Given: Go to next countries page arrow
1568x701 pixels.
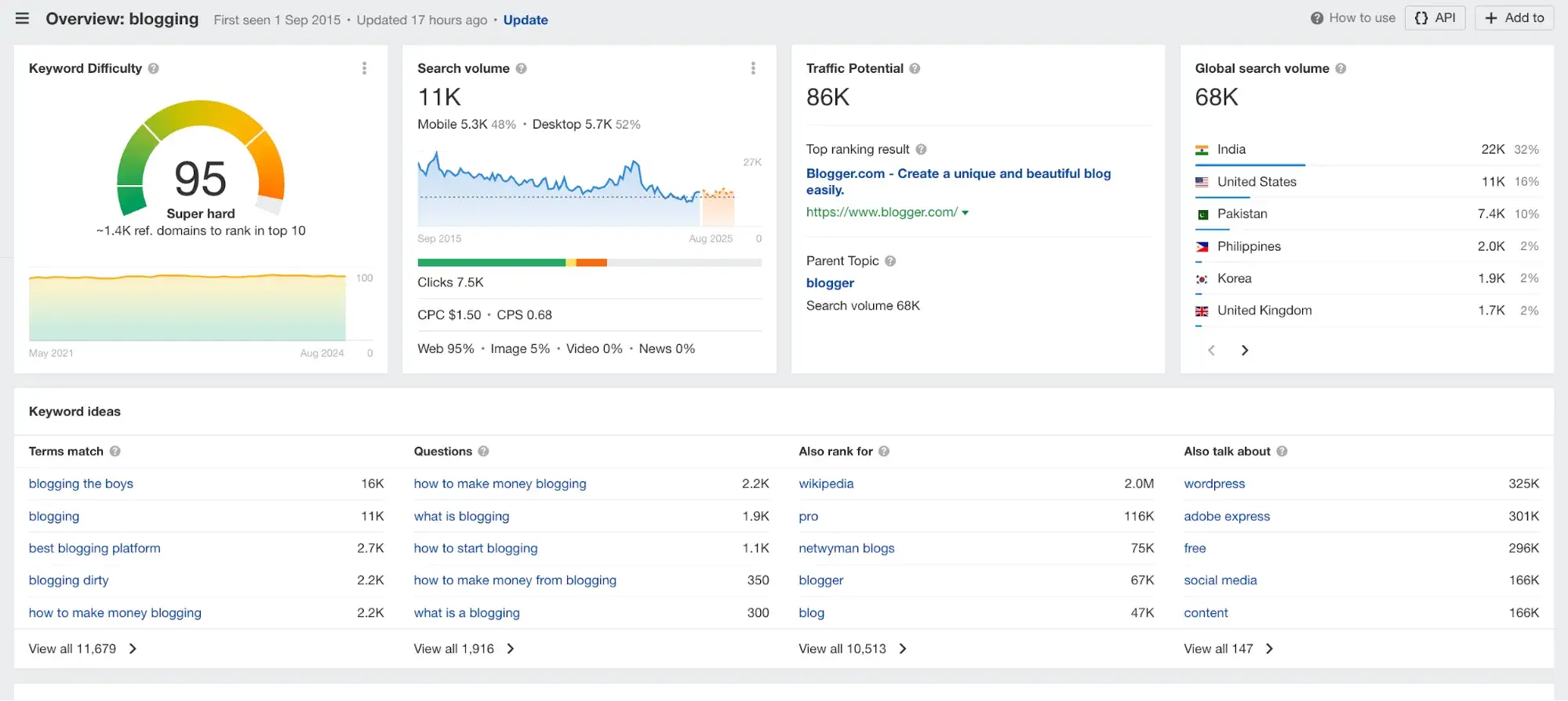Looking at the screenshot, I should click(x=1245, y=350).
